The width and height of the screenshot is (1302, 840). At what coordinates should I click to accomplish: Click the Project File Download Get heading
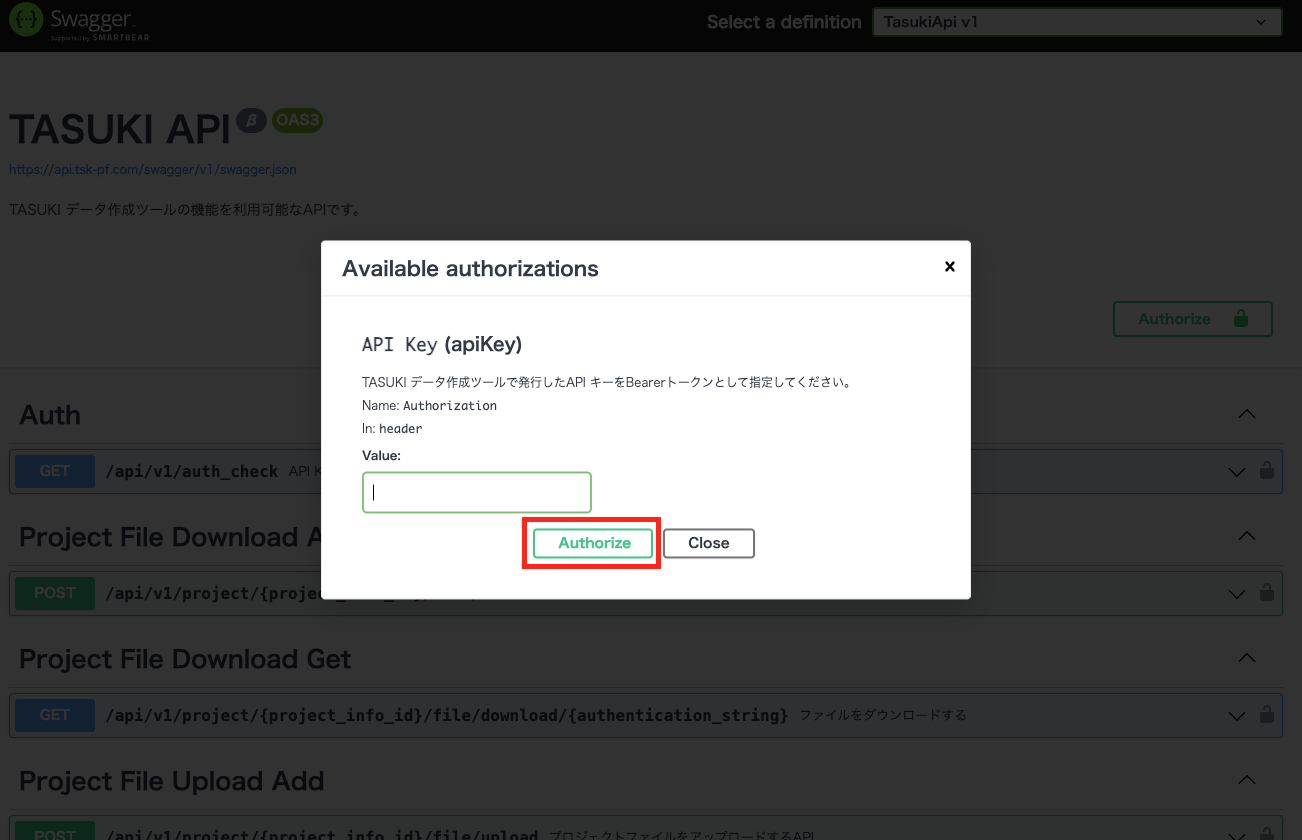click(x=185, y=659)
